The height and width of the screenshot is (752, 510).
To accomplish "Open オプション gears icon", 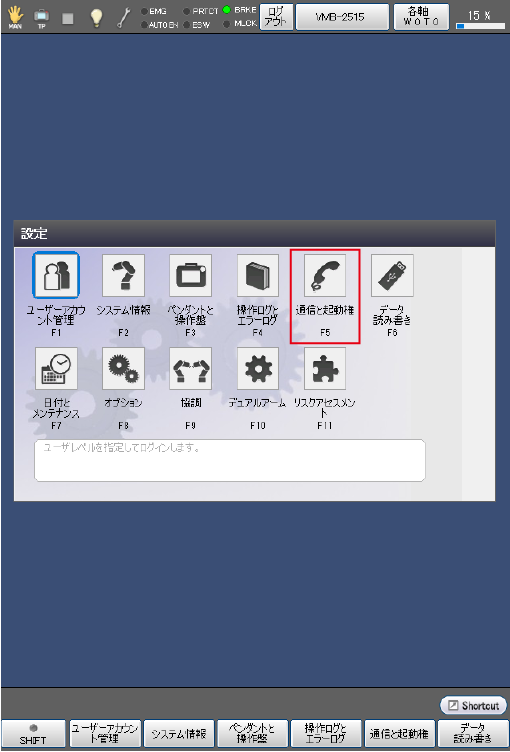I will (123, 368).
